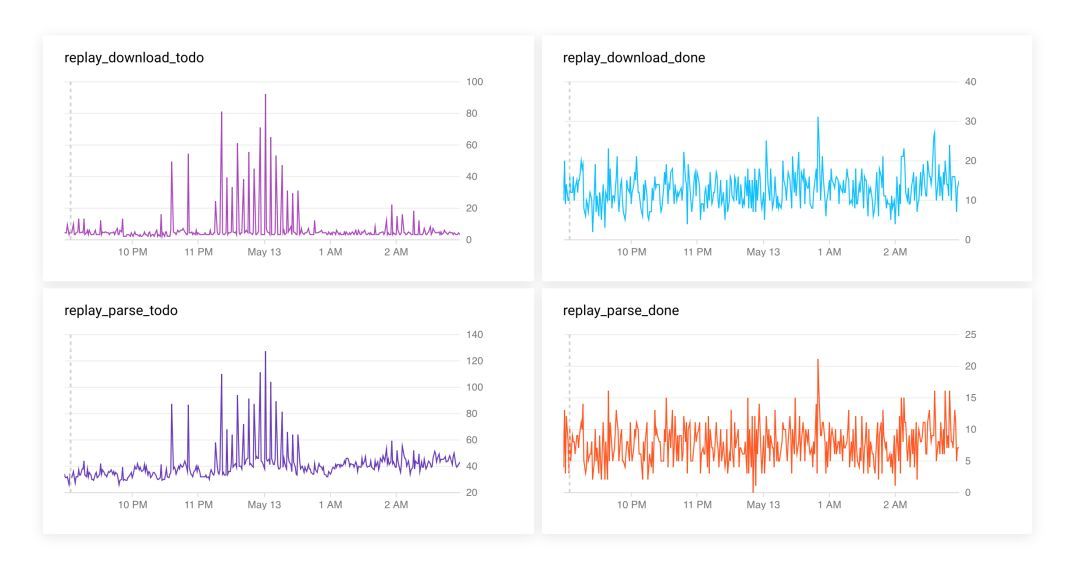Click the 10 PM label under replay_parse_done

click(632, 505)
